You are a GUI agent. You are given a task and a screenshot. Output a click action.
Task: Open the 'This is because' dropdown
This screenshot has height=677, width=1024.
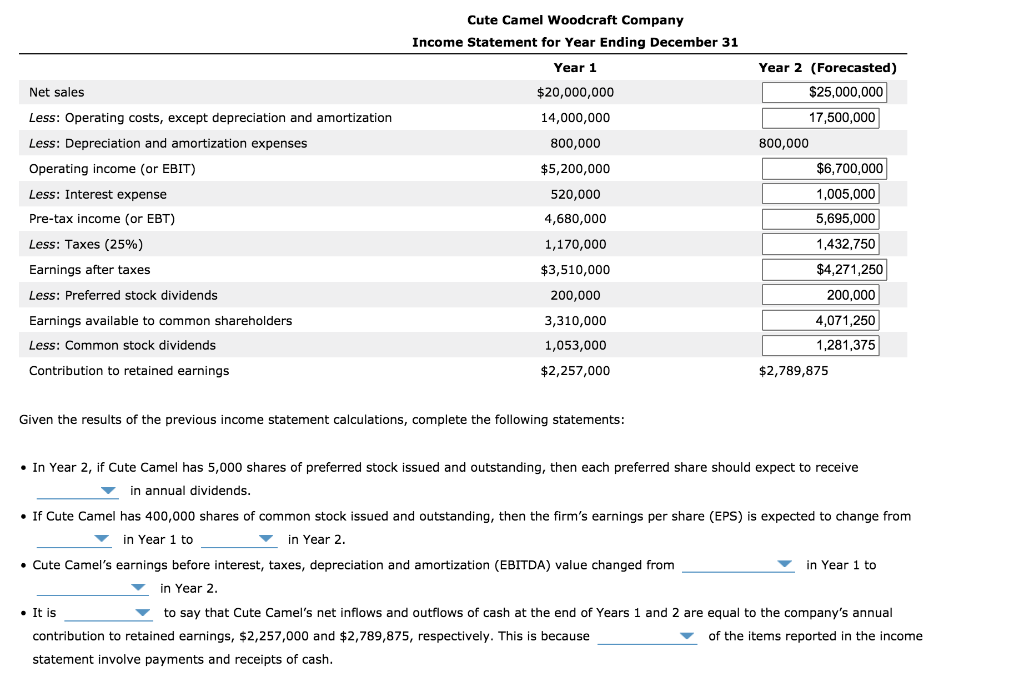click(647, 636)
